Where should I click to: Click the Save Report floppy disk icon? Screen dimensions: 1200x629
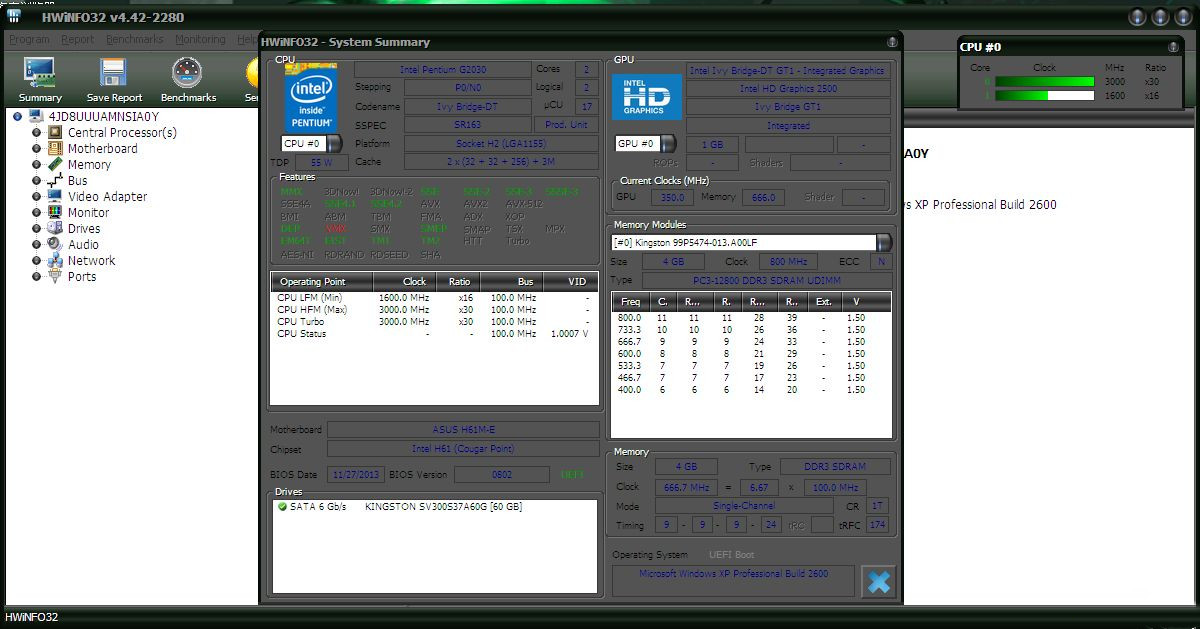[x=112, y=72]
